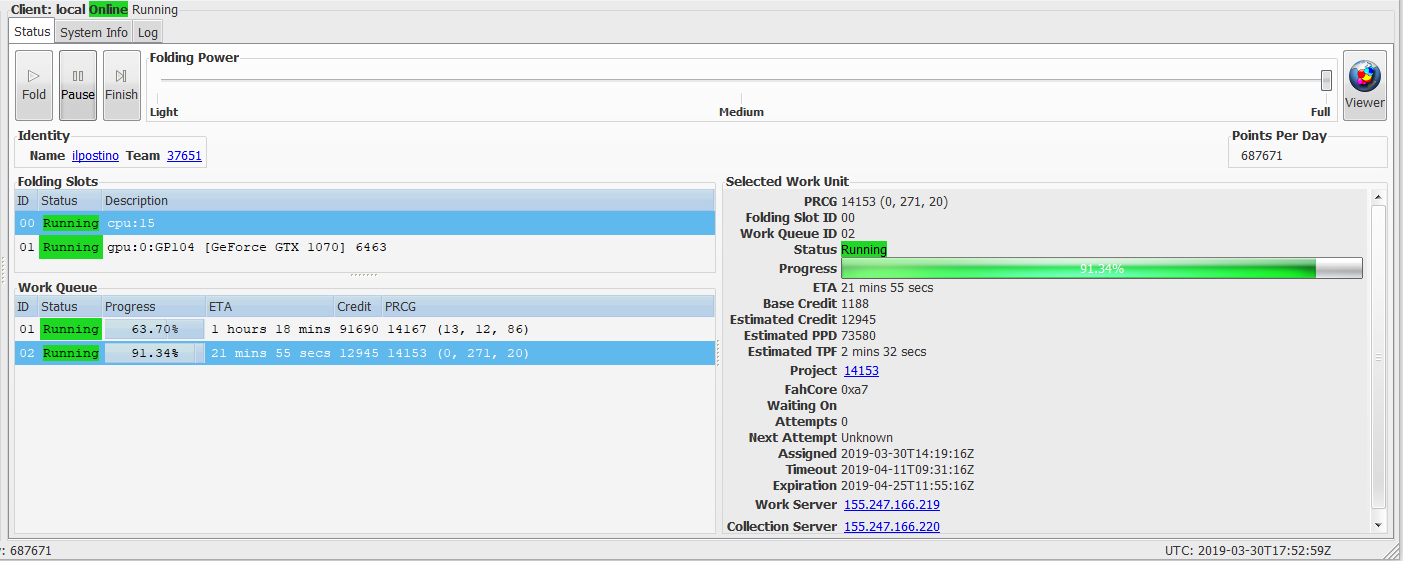
Task: Click the Folding Slots Description column header
Action: click(x=408, y=201)
